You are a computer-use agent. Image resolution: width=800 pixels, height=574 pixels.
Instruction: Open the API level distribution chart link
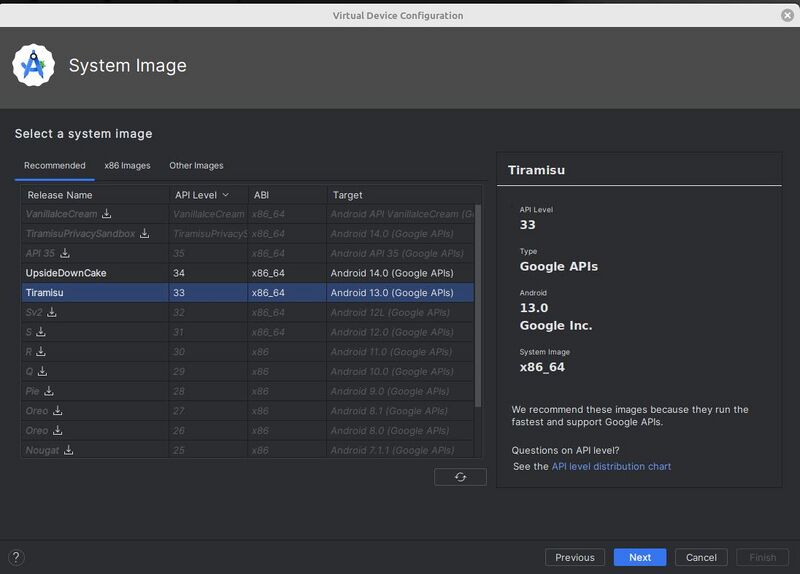611,466
